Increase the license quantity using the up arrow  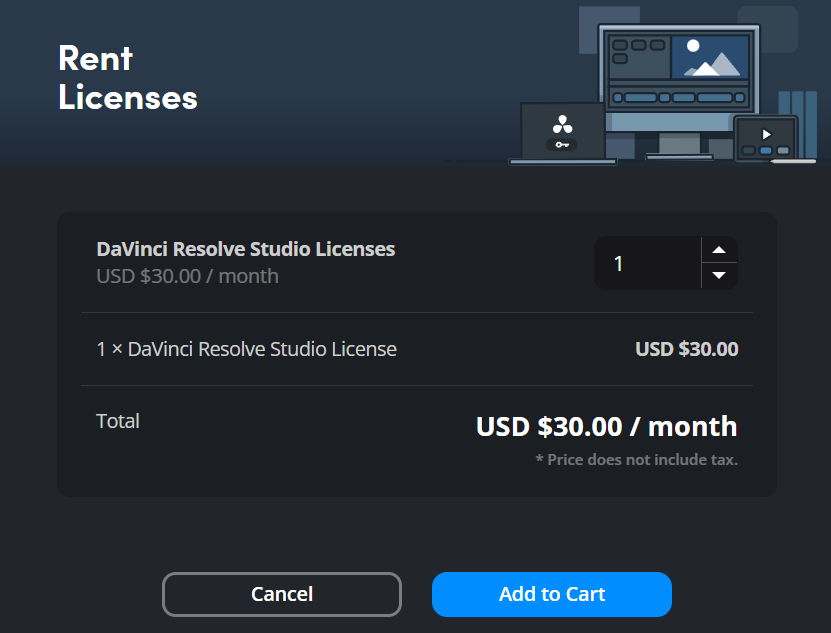point(719,249)
